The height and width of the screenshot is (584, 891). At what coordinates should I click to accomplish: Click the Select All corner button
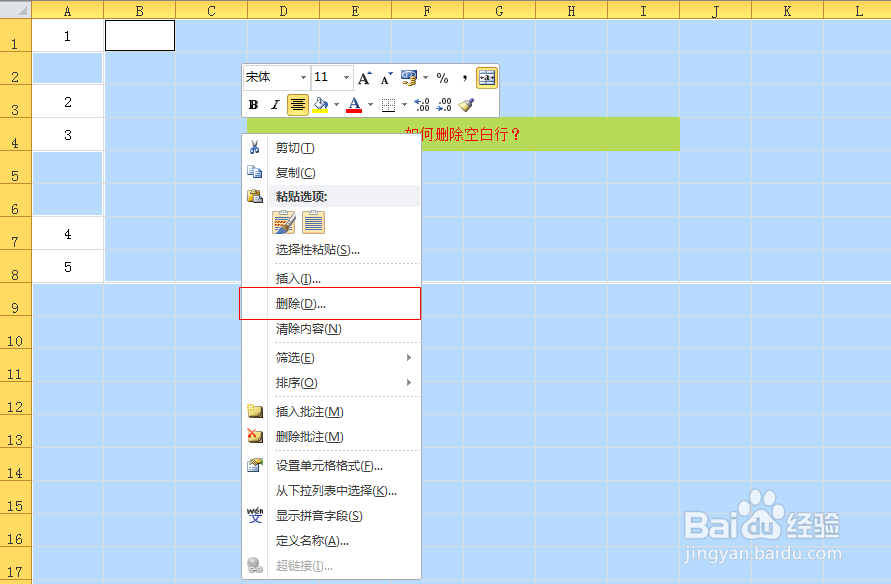[15, 10]
